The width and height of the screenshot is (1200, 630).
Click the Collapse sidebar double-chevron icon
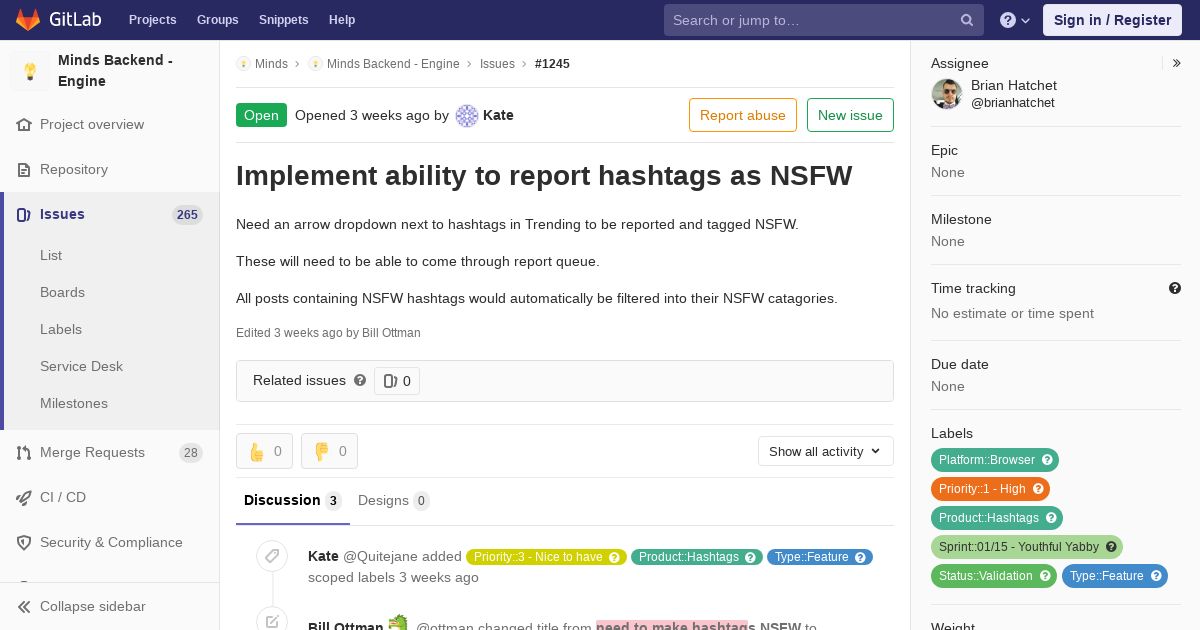pos(24,607)
